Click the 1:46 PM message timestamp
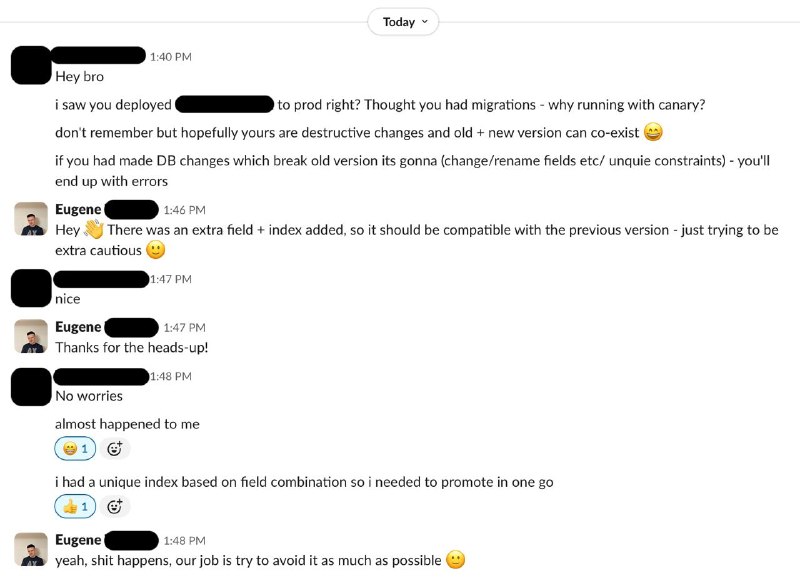The height and width of the screenshot is (583, 800). 185,210
